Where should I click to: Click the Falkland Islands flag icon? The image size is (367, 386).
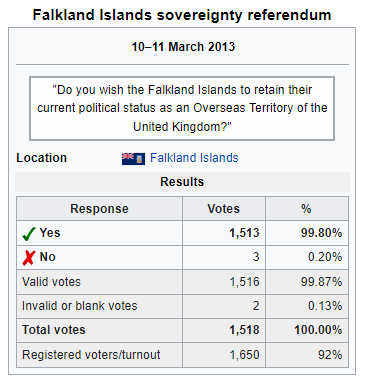pos(133,159)
